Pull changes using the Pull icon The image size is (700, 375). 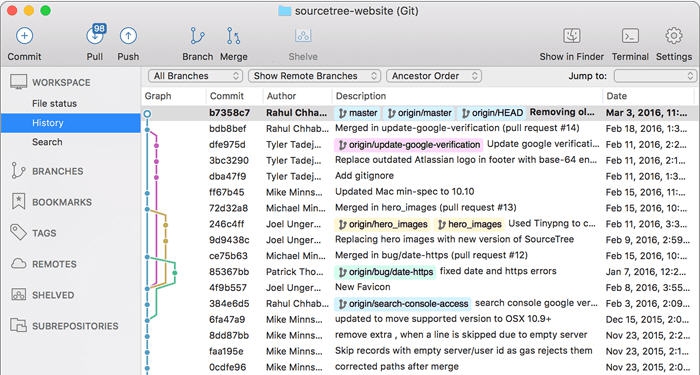[x=95, y=36]
